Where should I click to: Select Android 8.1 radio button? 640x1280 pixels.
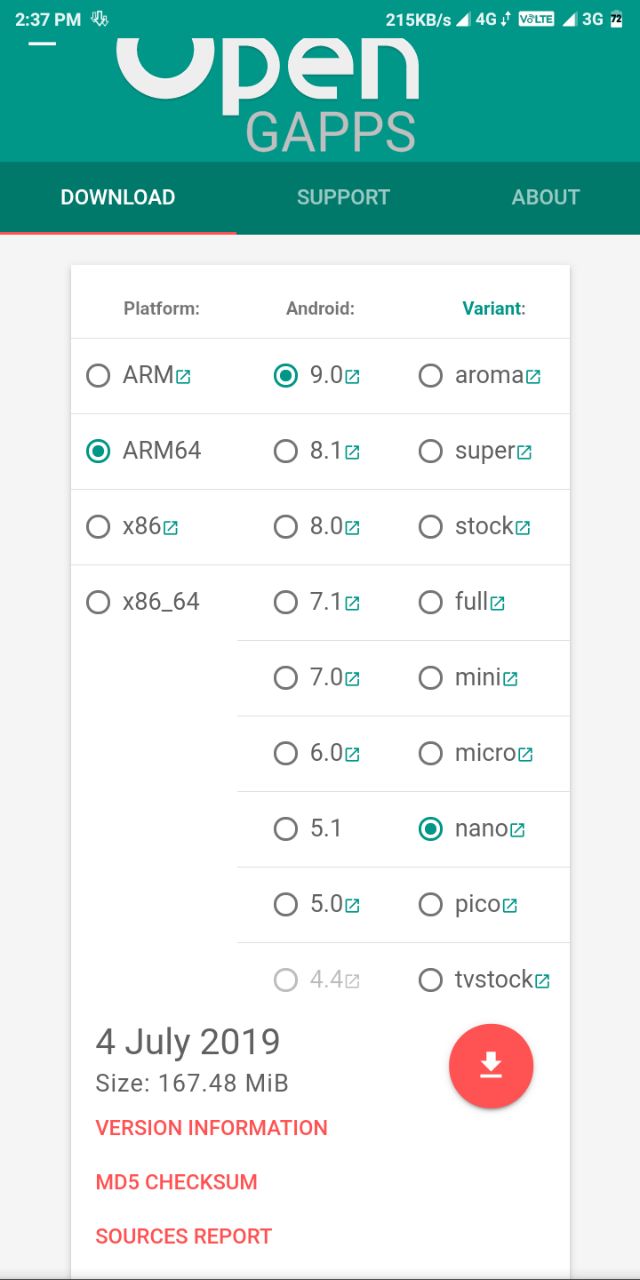point(286,452)
